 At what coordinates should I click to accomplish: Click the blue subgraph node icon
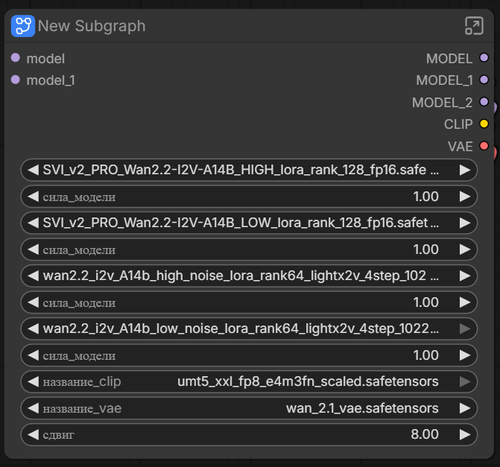(23, 26)
